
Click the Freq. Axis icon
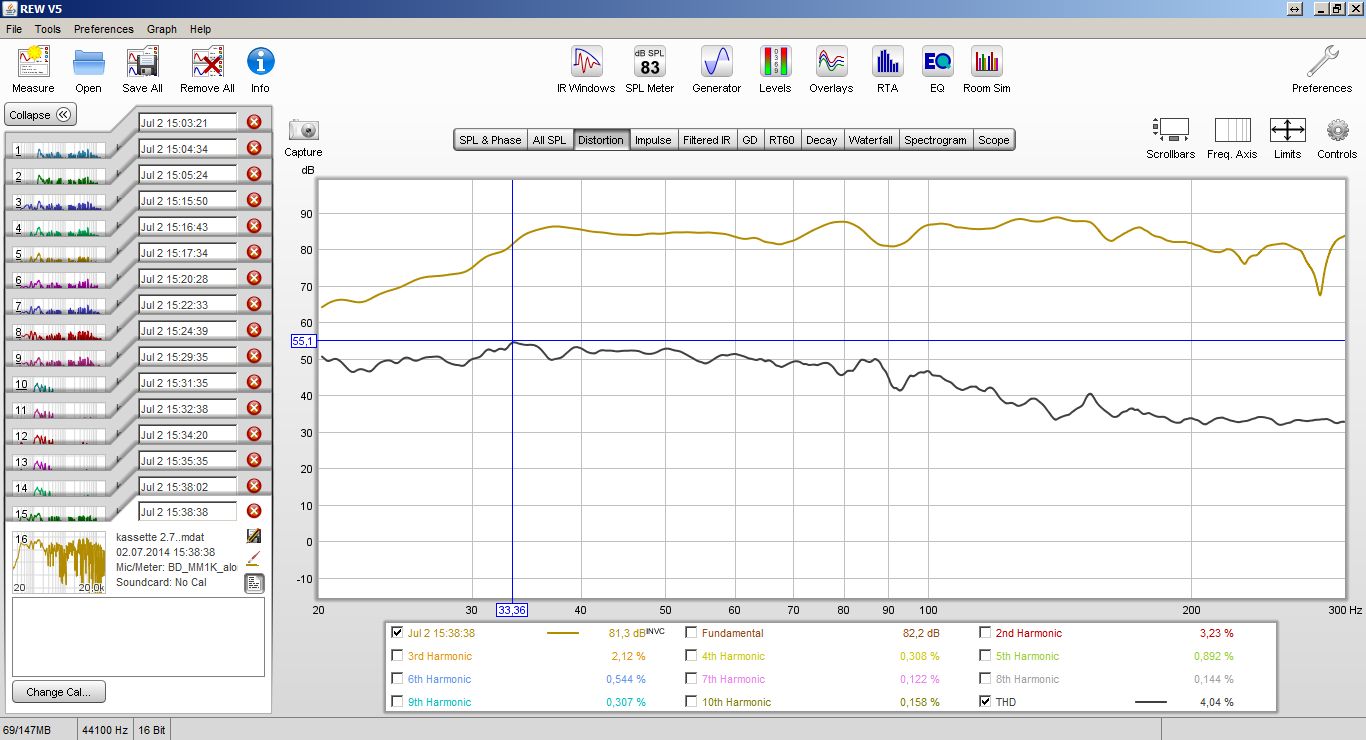[x=1232, y=130]
